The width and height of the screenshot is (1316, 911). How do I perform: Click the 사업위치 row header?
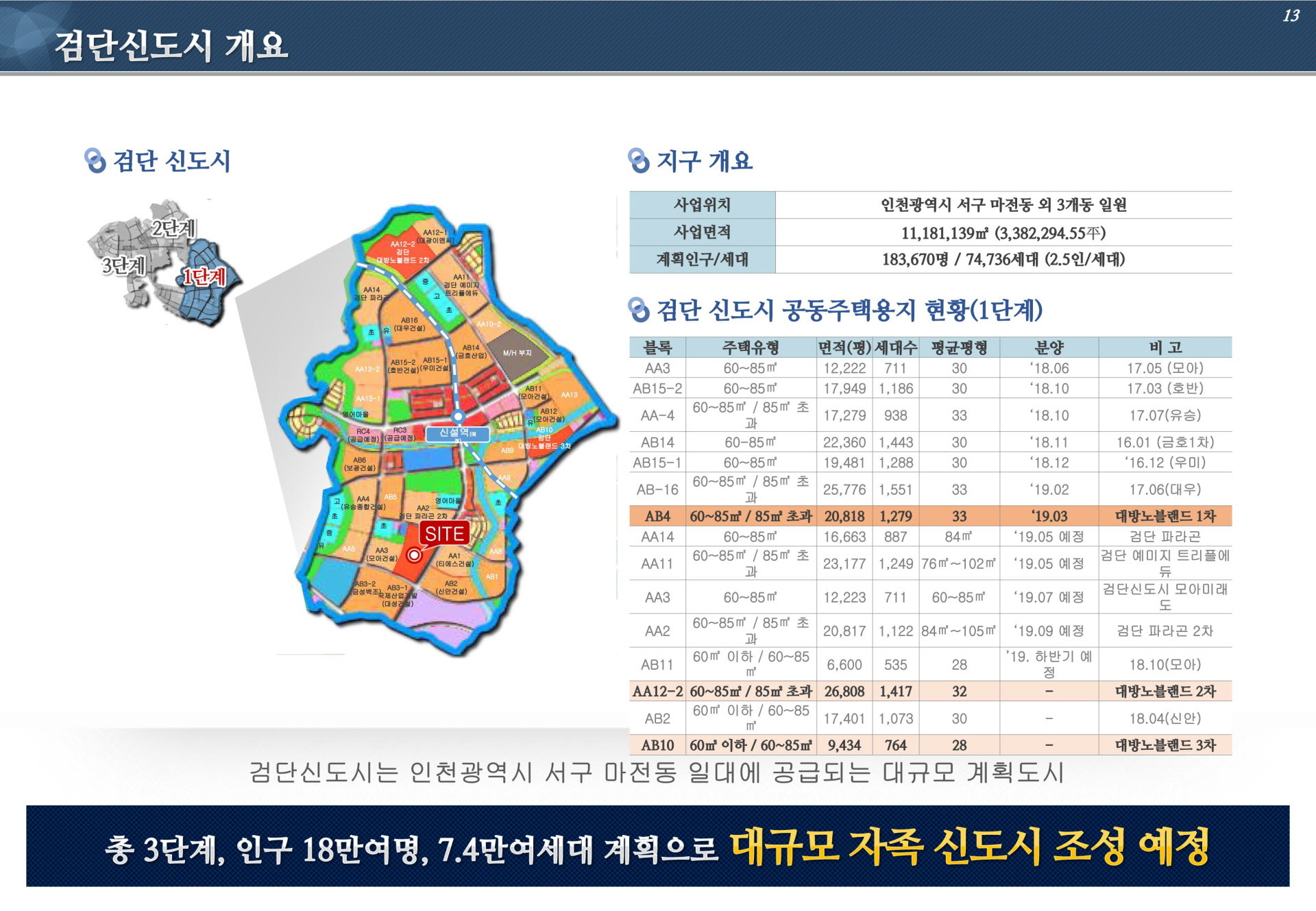703,205
